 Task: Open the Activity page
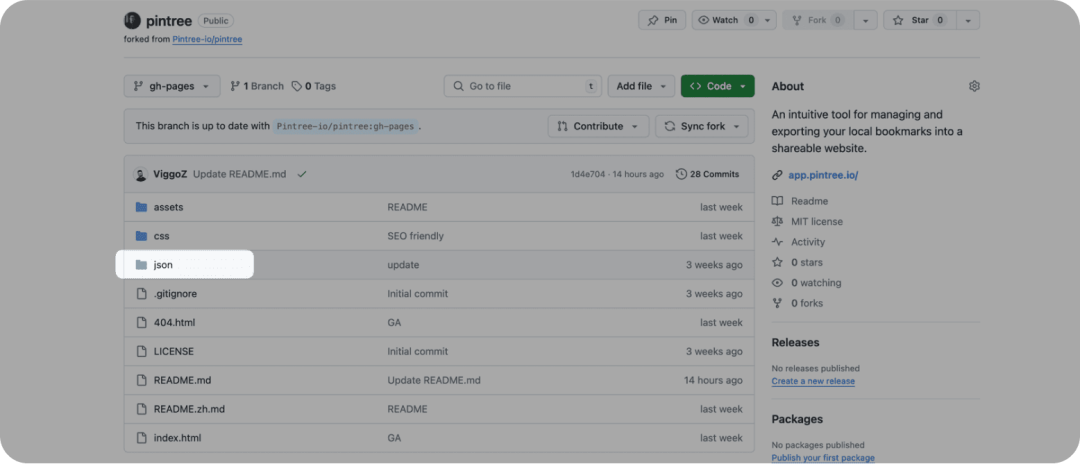click(808, 242)
